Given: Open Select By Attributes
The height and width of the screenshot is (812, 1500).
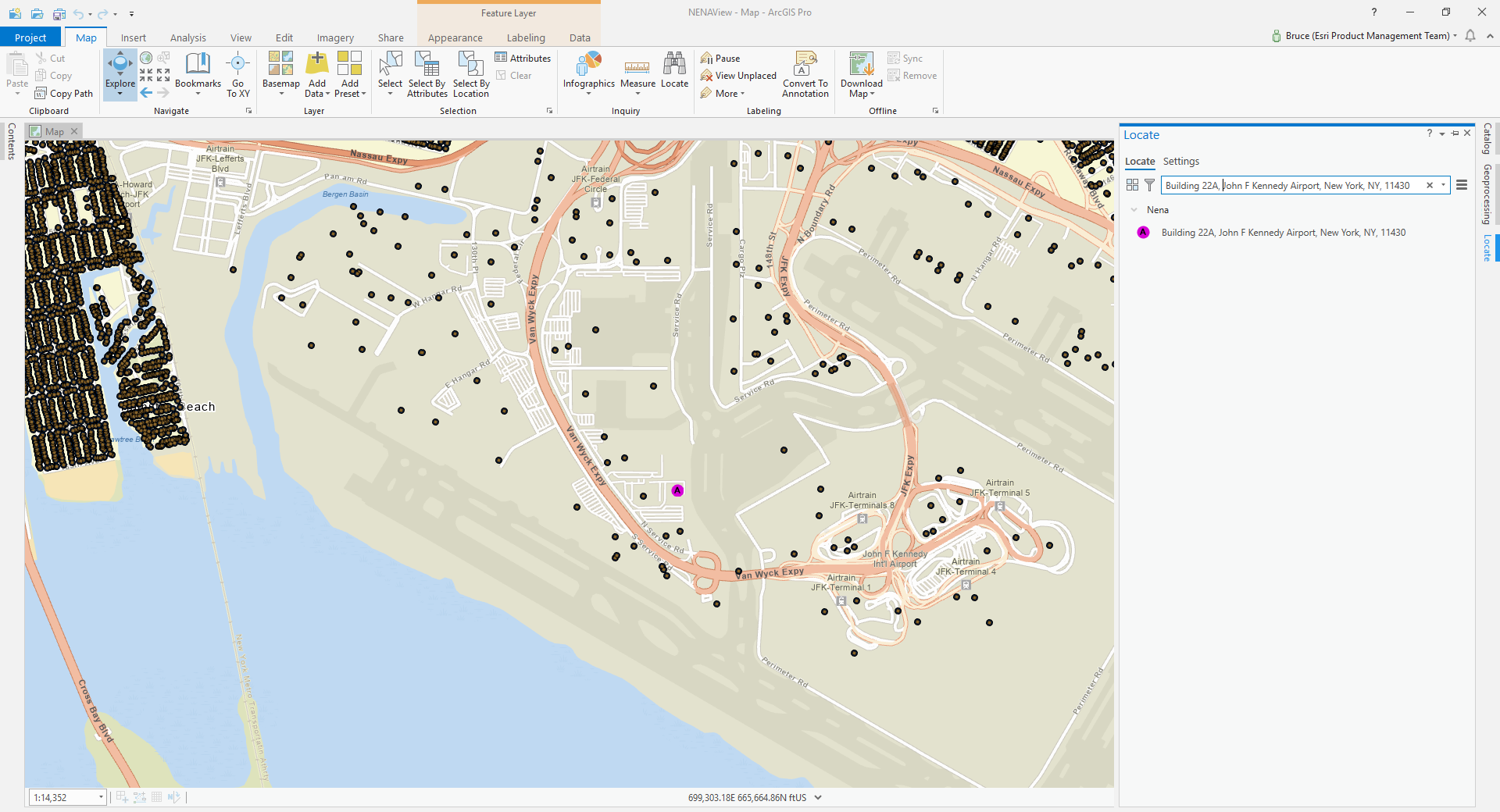Looking at the screenshot, I should [x=427, y=74].
